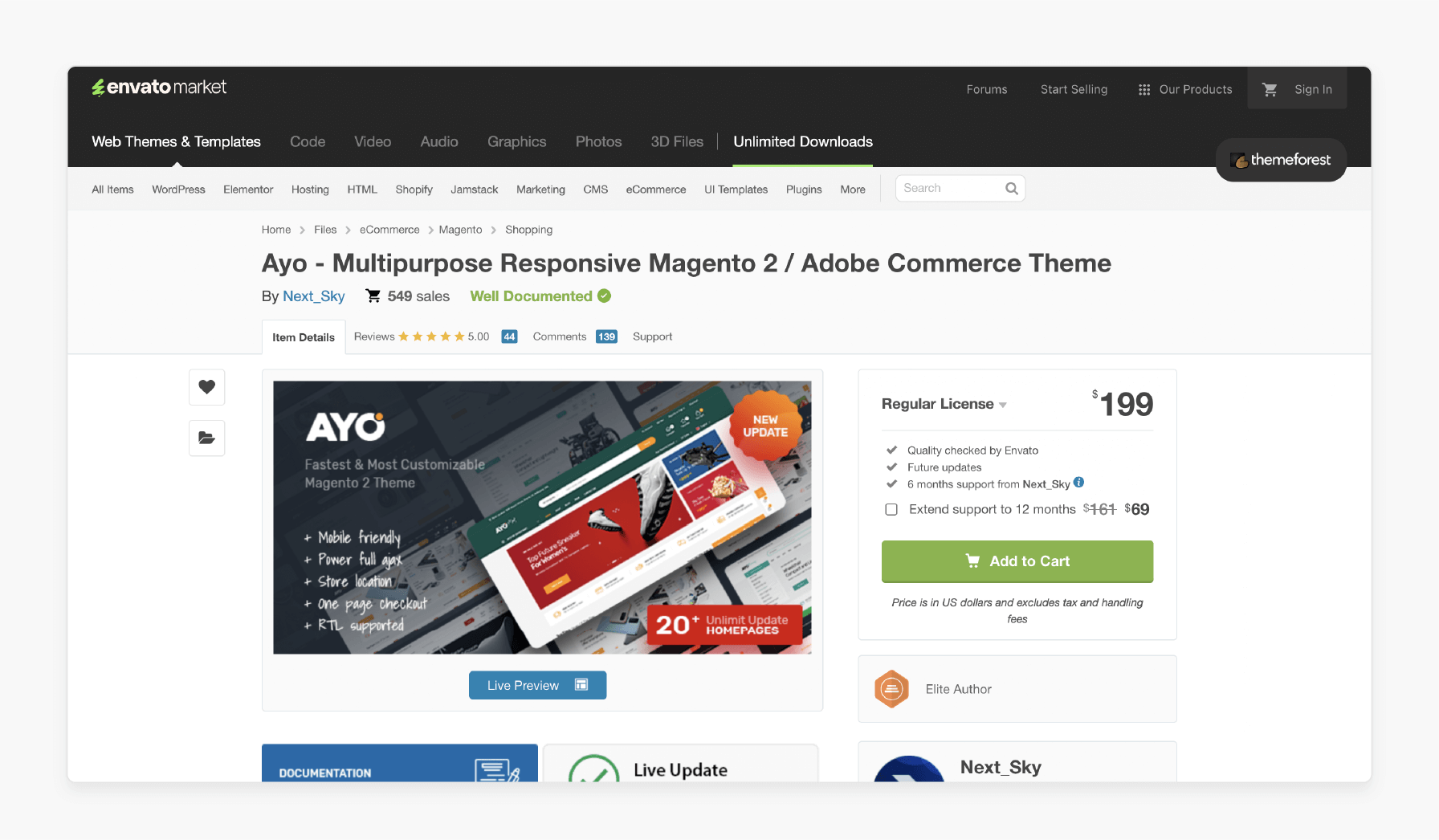
Task: Click the 139 comments count badge
Action: click(x=606, y=336)
